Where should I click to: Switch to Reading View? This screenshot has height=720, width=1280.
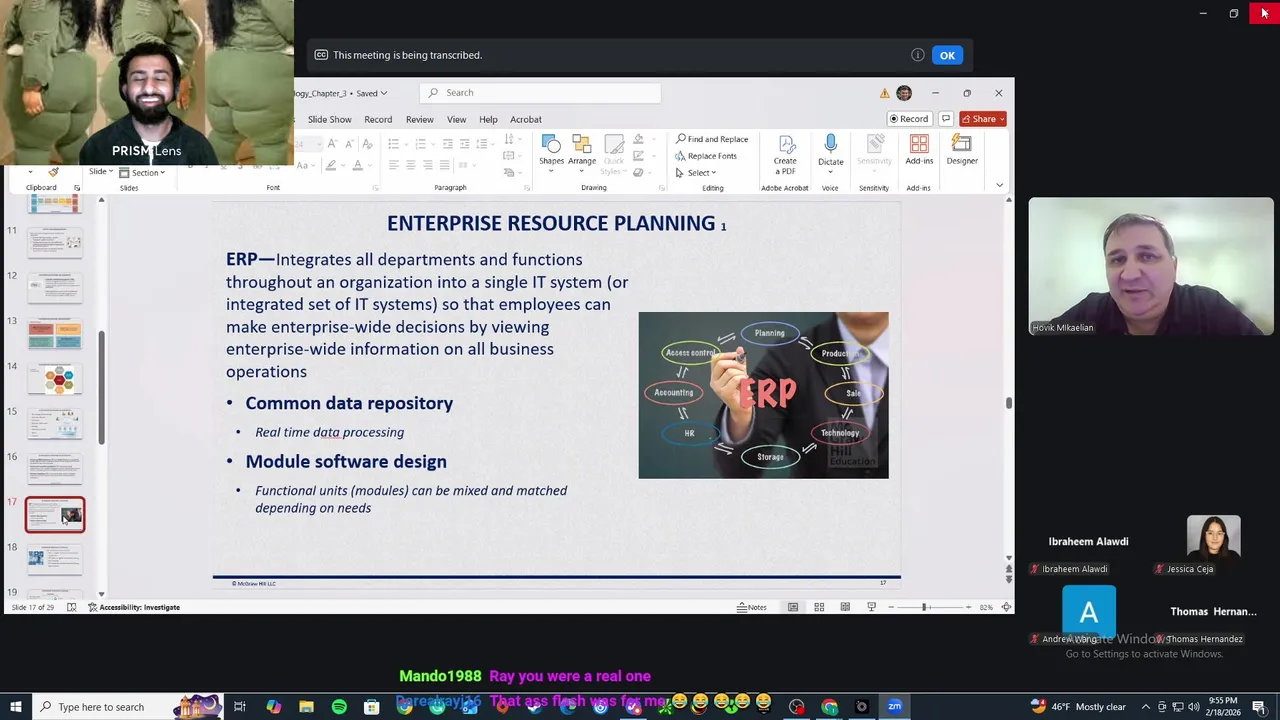coord(845,607)
